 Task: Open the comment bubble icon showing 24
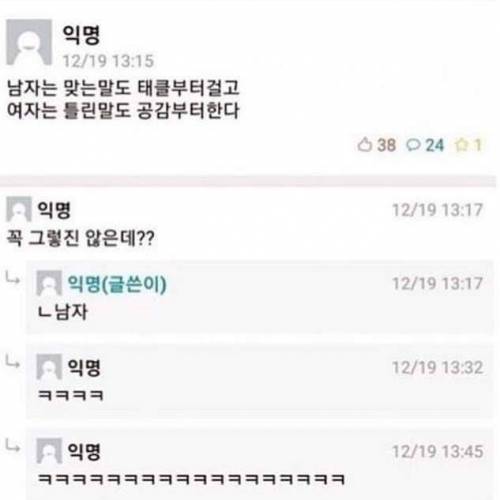click(x=413, y=145)
